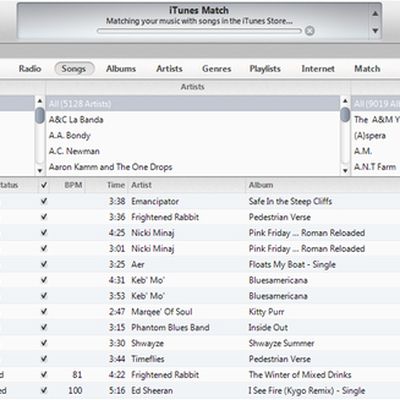Select The Winter of Mixed Drinks album cell
Image resolution: width=400 pixels, height=400 pixels.
point(300,375)
